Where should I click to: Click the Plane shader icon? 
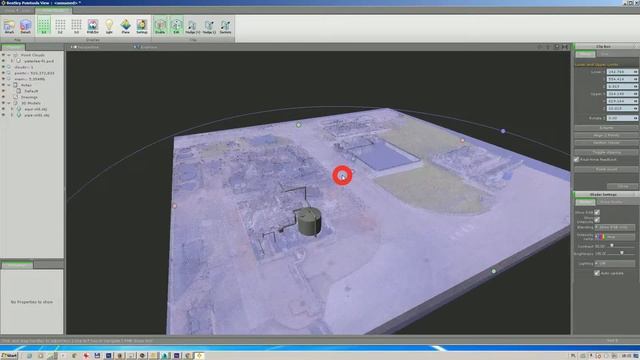pos(125,25)
